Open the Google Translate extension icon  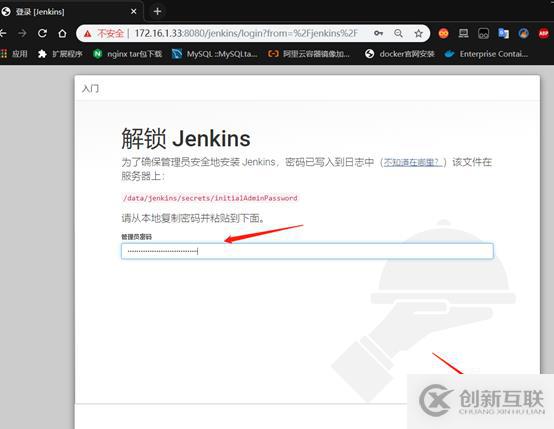503,33
